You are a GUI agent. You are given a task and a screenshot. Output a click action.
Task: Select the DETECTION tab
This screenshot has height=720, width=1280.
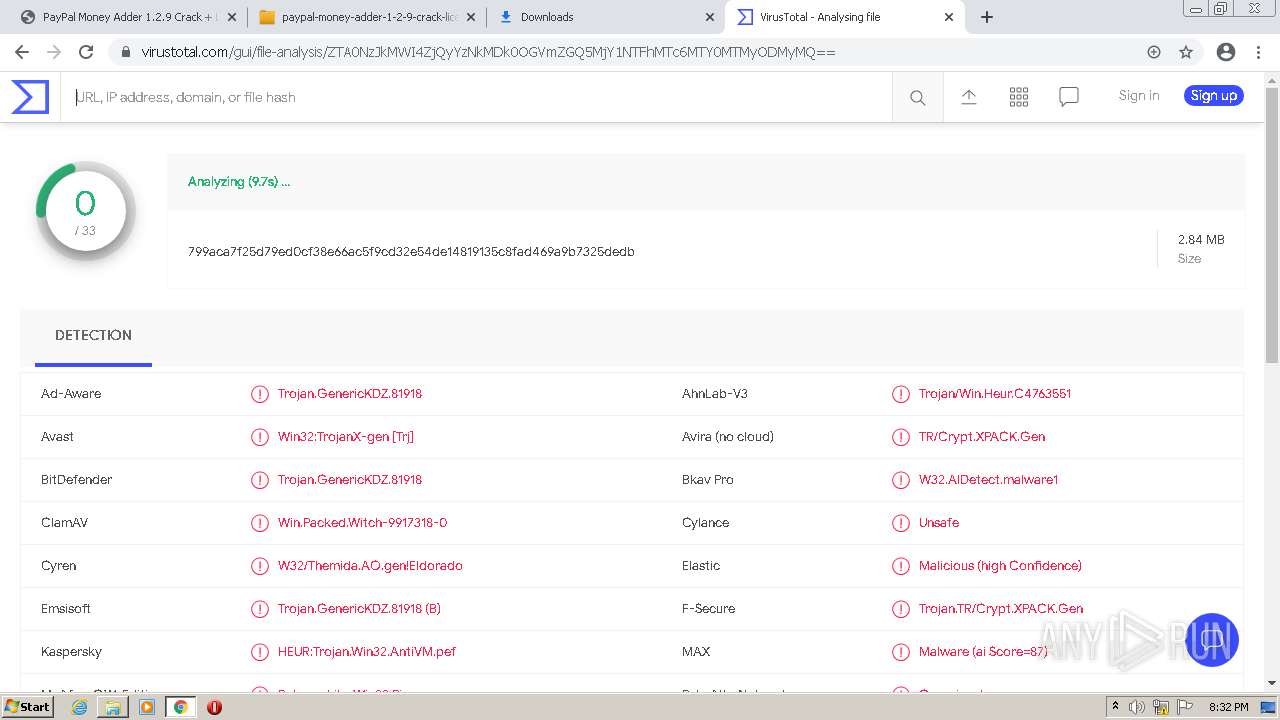click(x=93, y=336)
